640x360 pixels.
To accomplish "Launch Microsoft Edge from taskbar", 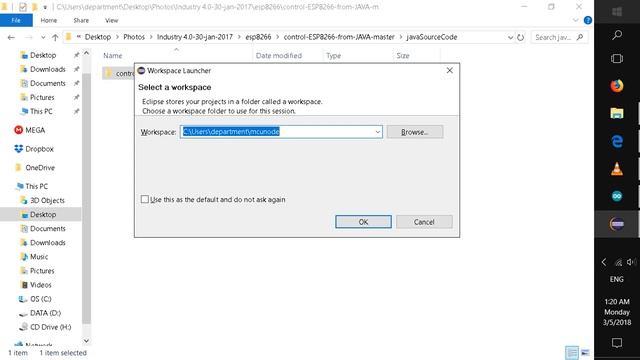I will tap(617, 141).
